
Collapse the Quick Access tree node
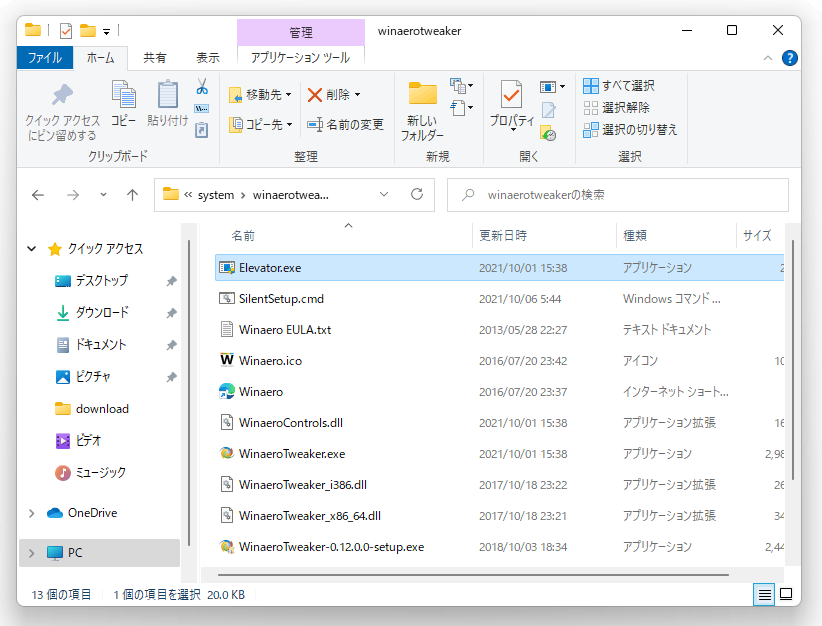click(31, 249)
